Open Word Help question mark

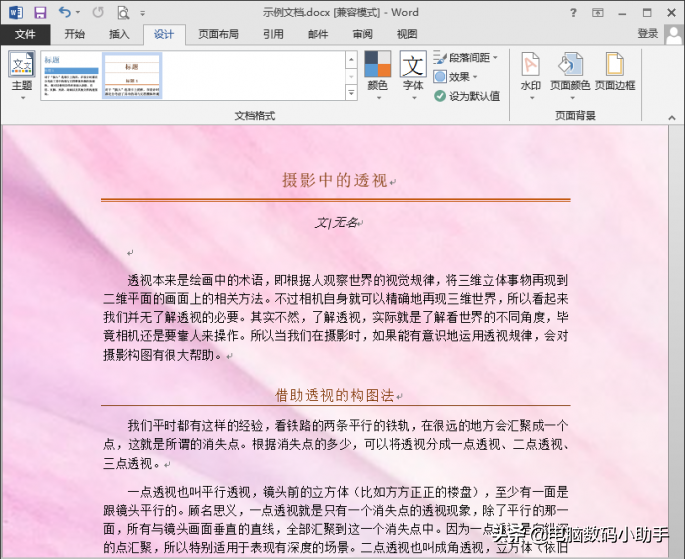pos(573,13)
